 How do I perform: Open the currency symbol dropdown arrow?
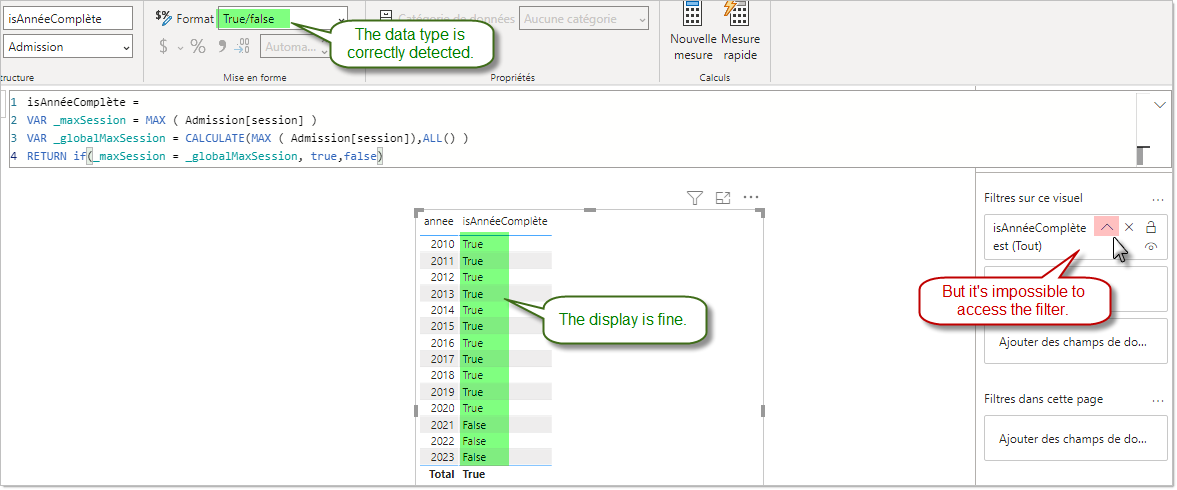click(180, 47)
